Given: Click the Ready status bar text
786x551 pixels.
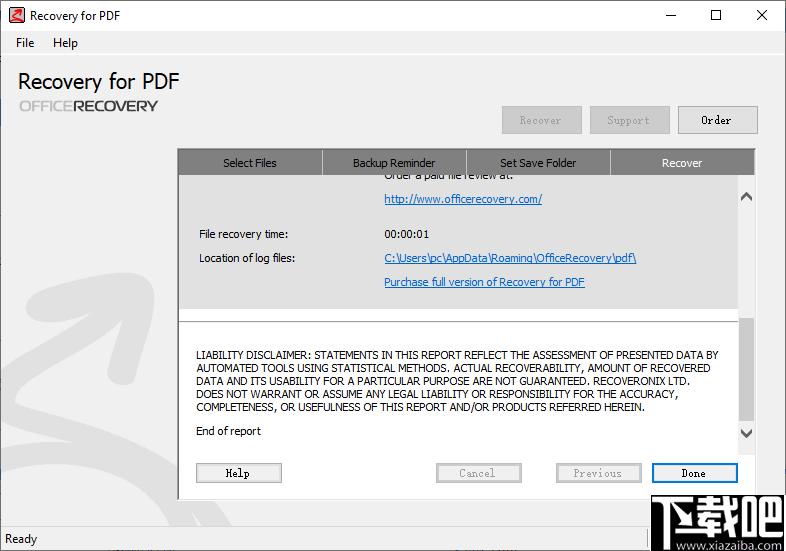Looking at the screenshot, I should pyautogui.click(x=21, y=539).
